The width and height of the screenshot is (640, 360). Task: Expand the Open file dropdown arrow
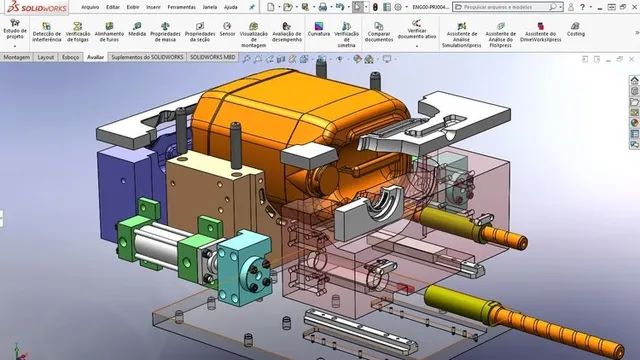[296, 7]
